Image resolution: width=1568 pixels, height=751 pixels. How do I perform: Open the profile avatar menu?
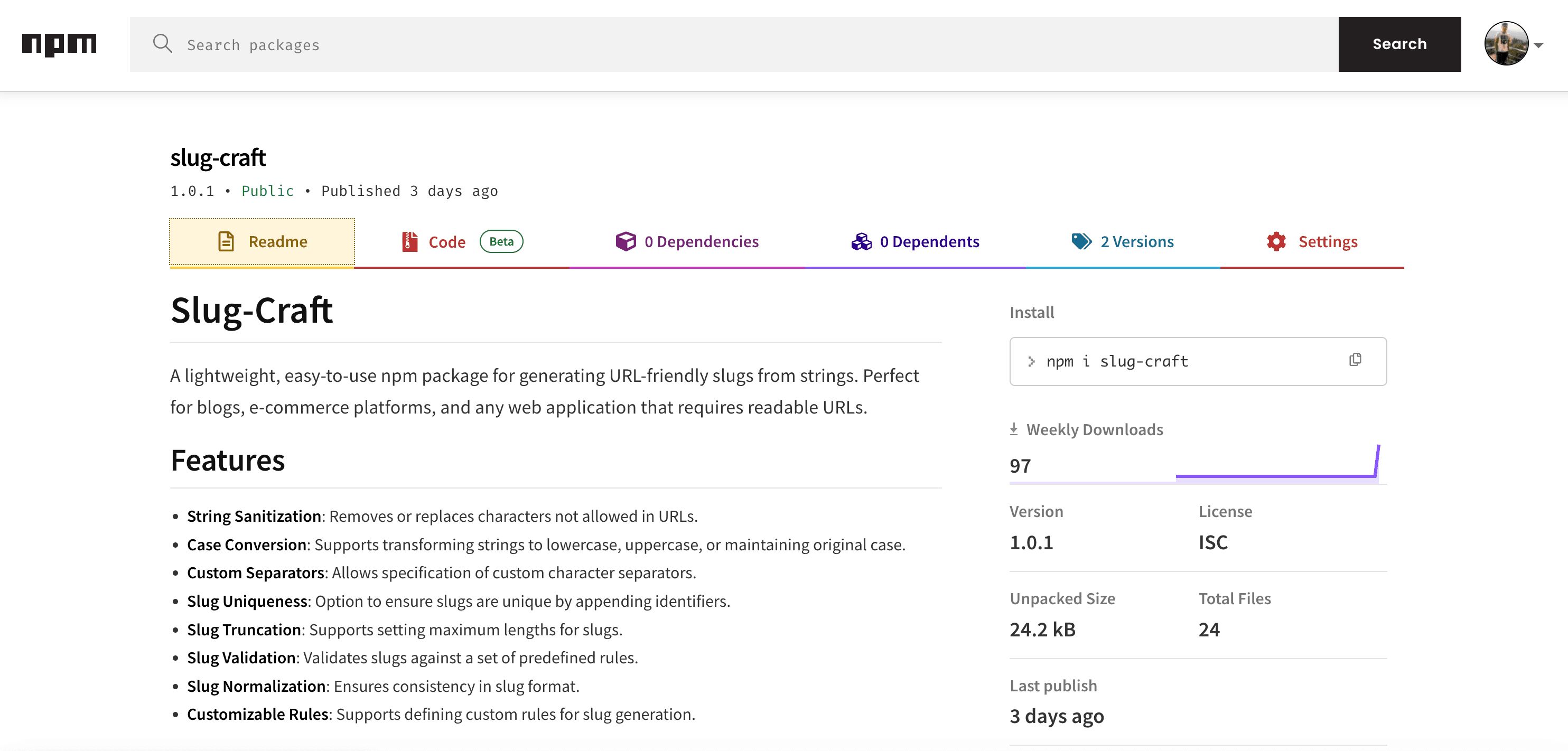pos(1506,44)
